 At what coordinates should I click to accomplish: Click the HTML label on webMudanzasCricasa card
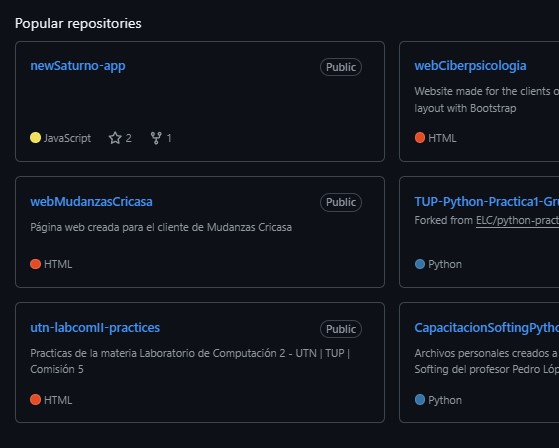point(58,264)
